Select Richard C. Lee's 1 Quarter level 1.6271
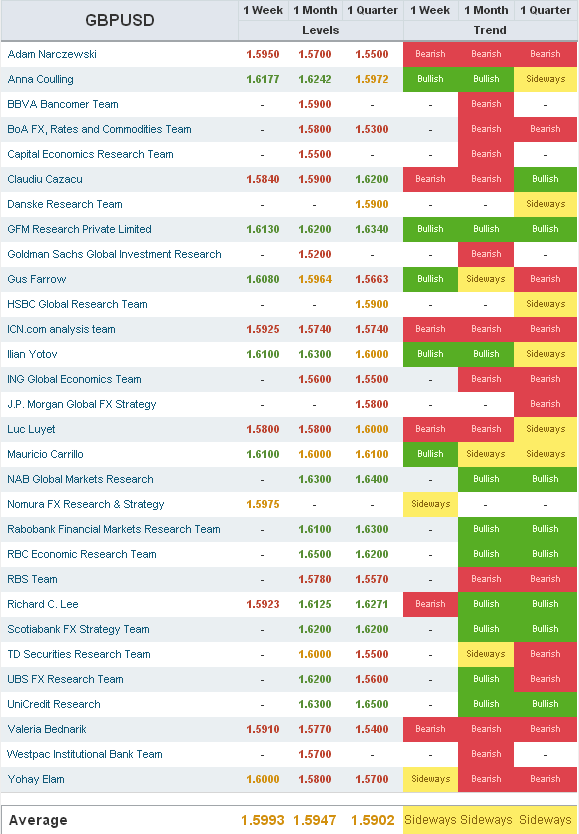The height and width of the screenshot is (834, 579). (x=372, y=604)
